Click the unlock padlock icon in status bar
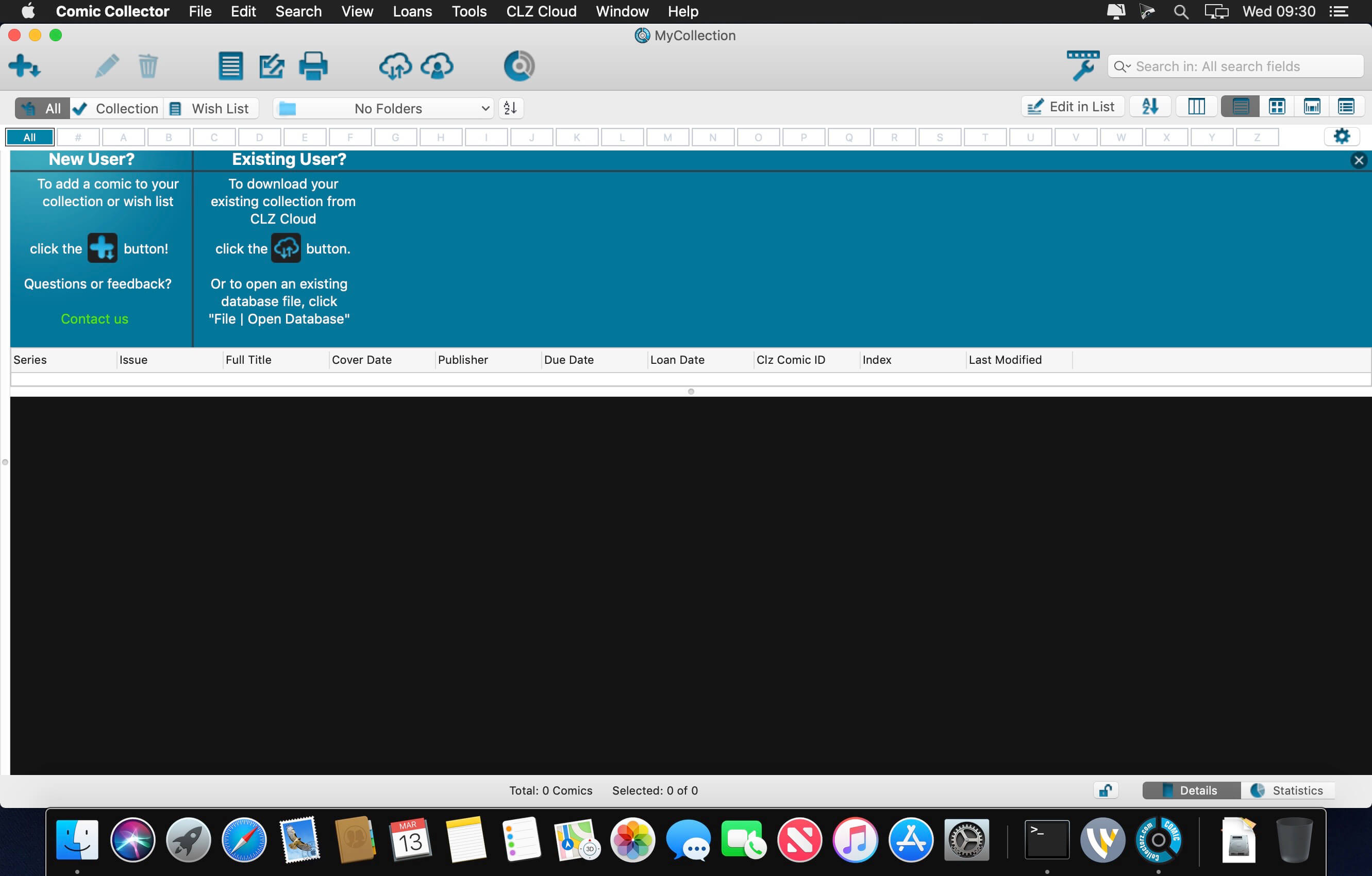The image size is (1372, 876). tap(1106, 790)
